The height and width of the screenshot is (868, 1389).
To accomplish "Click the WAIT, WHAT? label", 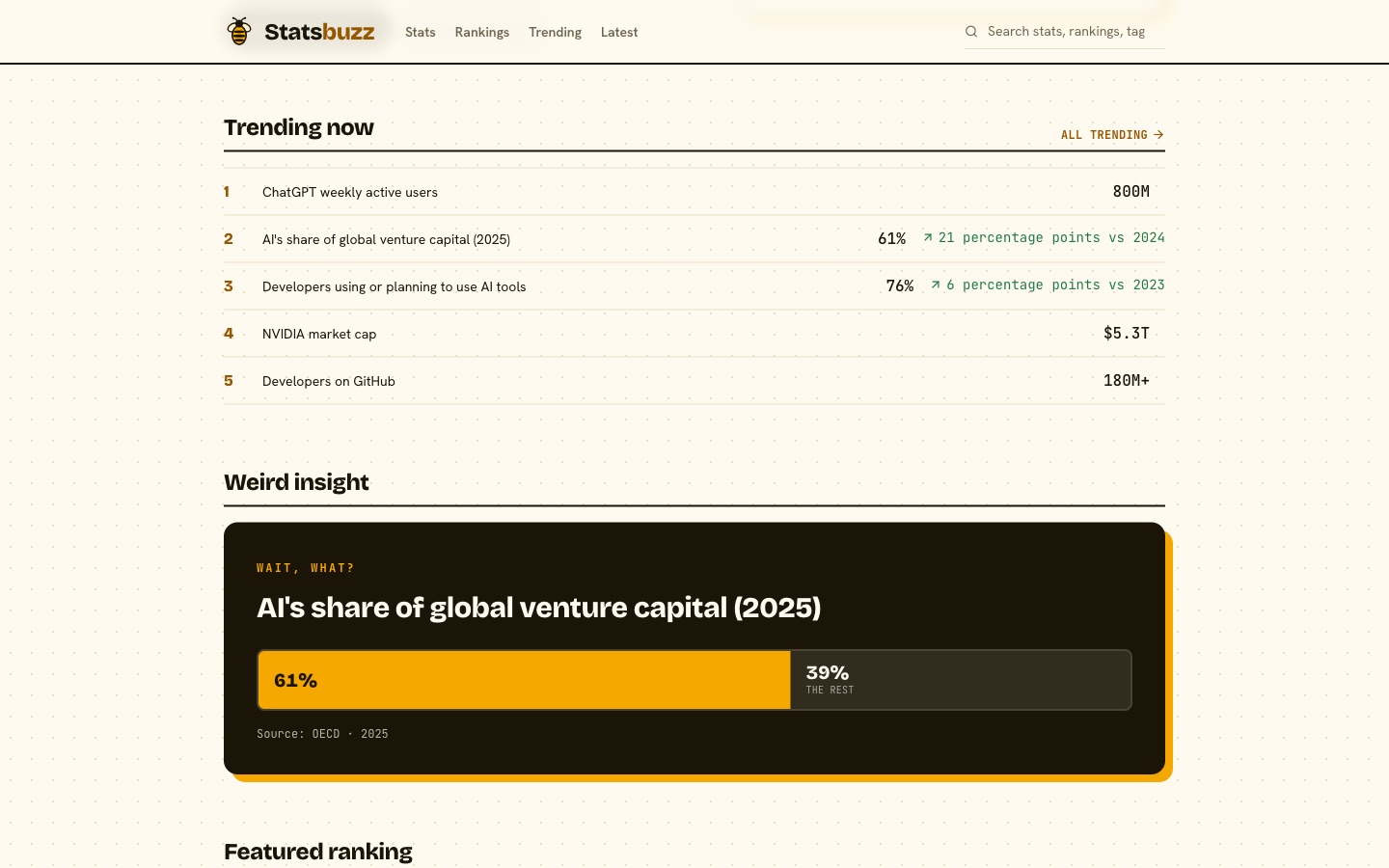I will [305, 568].
